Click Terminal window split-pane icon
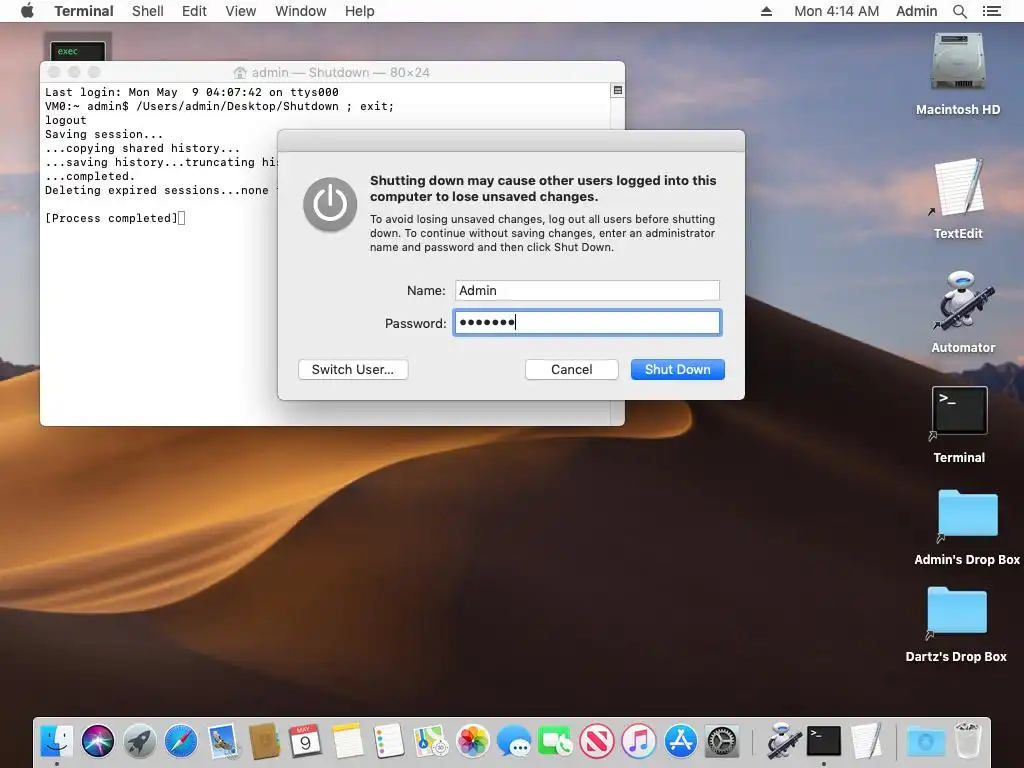Viewport: 1024px width, 768px height. [617, 90]
